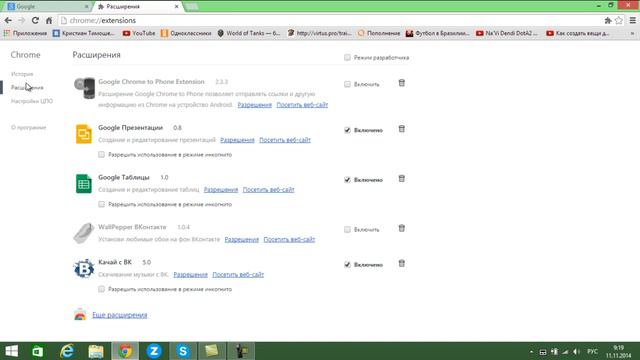Open Internet Explorer from the taskbar

[67, 351]
